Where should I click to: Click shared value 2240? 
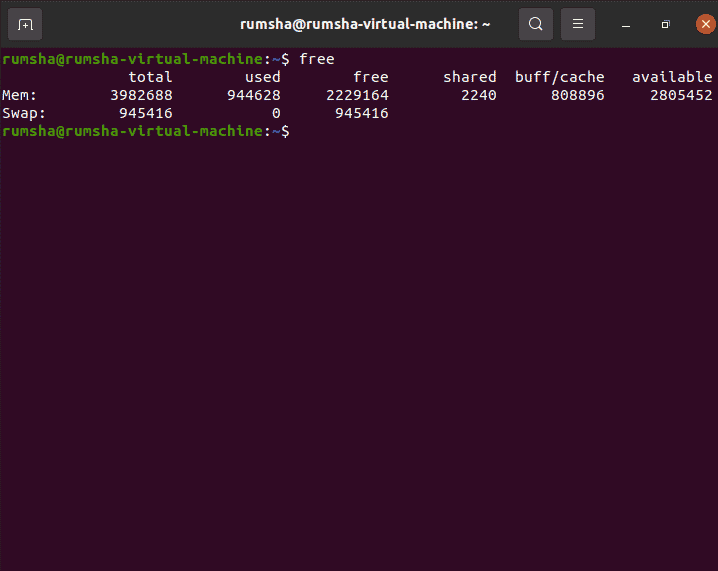(479, 95)
